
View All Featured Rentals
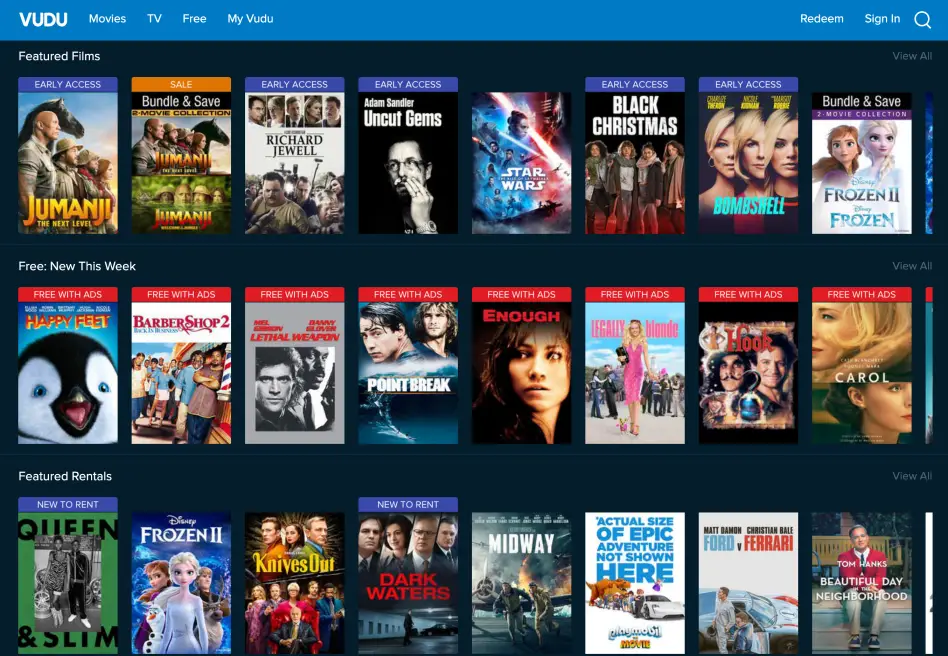pyautogui.click(x=912, y=476)
